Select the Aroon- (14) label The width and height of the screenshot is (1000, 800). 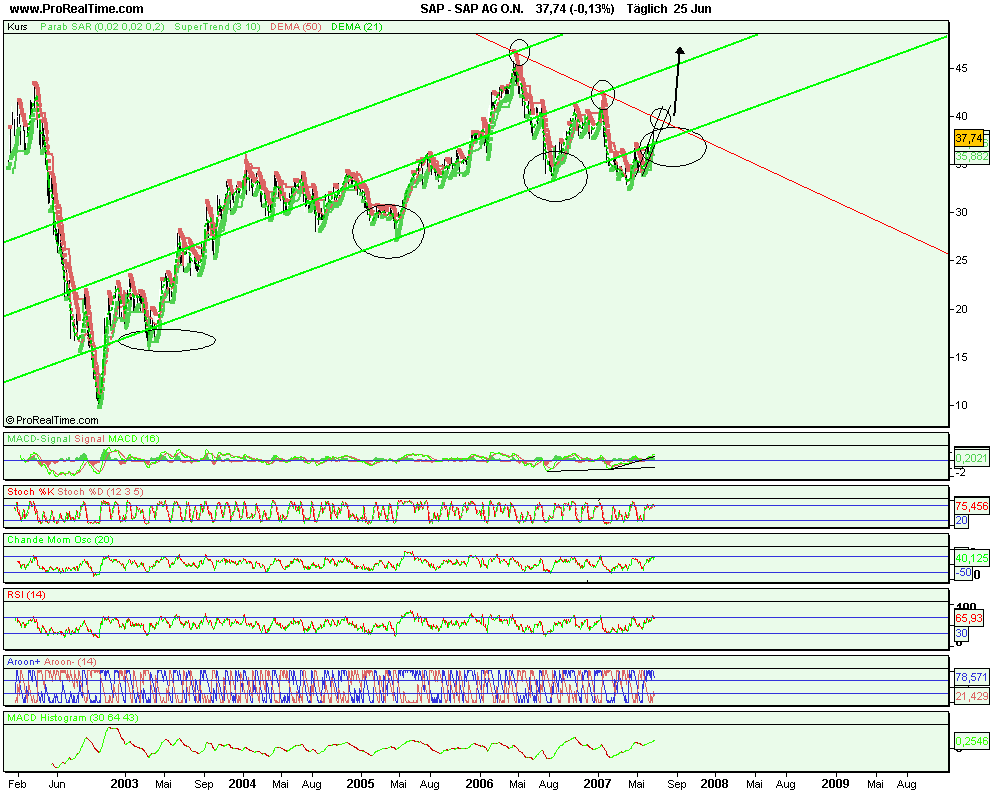[70, 662]
